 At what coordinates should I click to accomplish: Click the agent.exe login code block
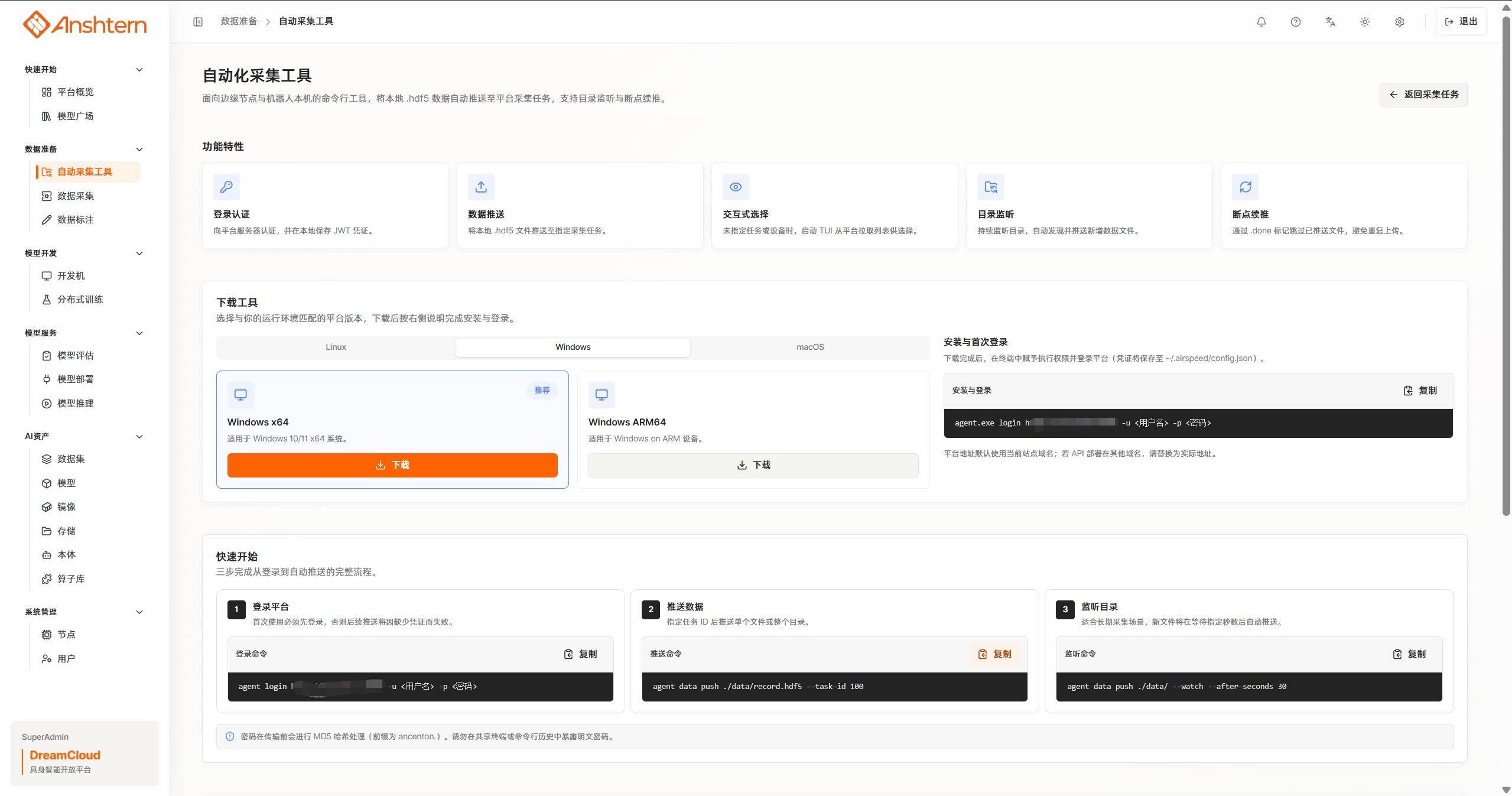(x=1198, y=423)
